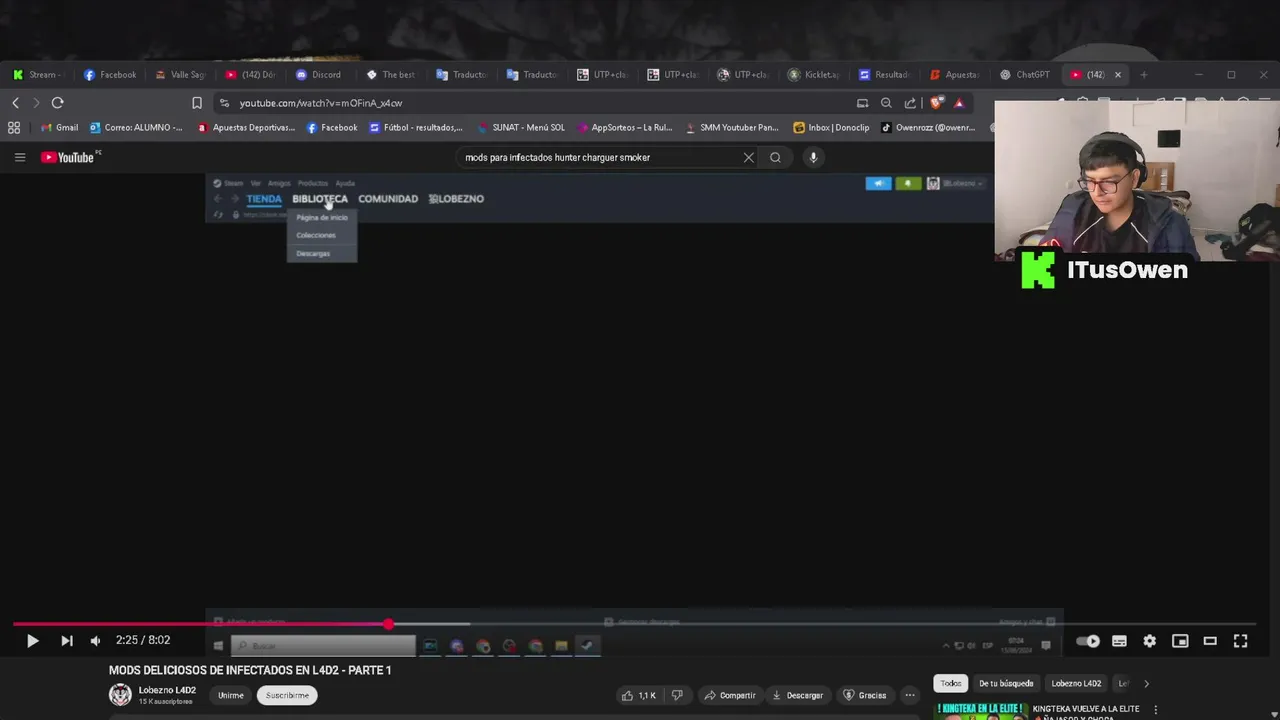Like the video (1,1 K)
This screenshot has height=720, width=1280.
639,695
